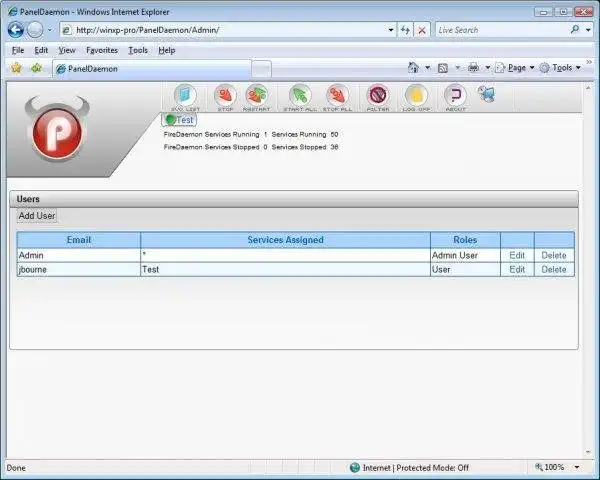Image resolution: width=600 pixels, height=480 pixels.
Task: Expand the address bar dropdown arrow
Action: pyautogui.click(x=391, y=30)
